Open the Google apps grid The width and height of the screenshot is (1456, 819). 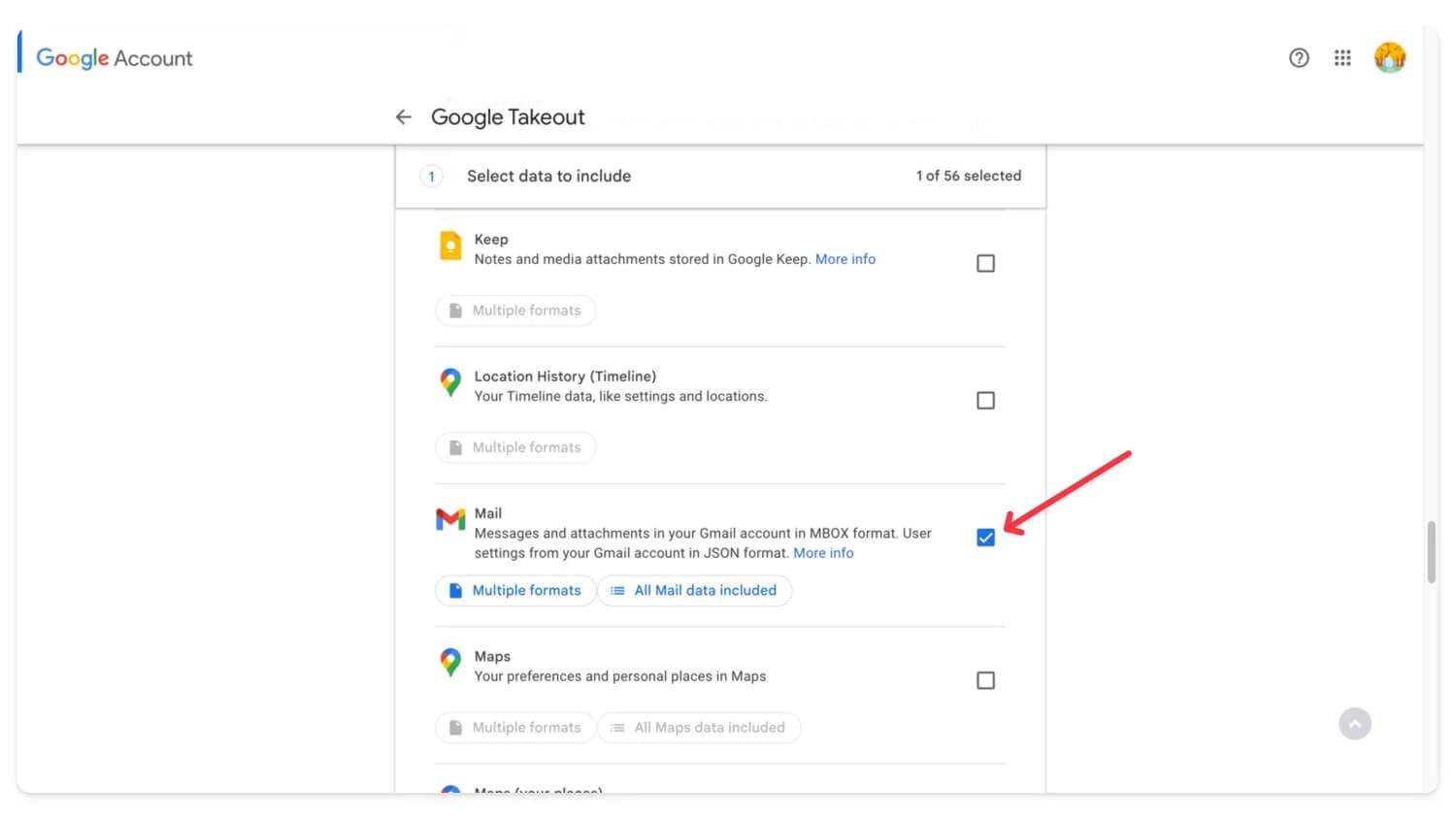1342,58
